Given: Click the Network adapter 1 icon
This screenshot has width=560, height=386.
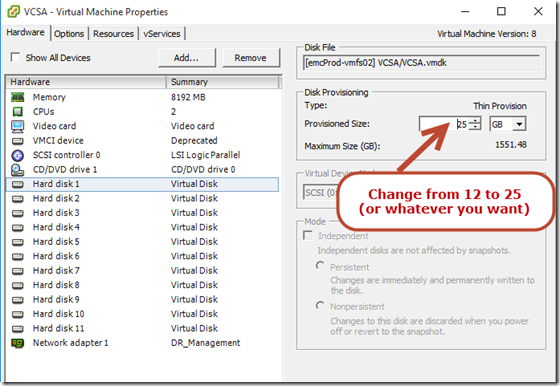Looking at the screenshot, I should pos(18,343).
